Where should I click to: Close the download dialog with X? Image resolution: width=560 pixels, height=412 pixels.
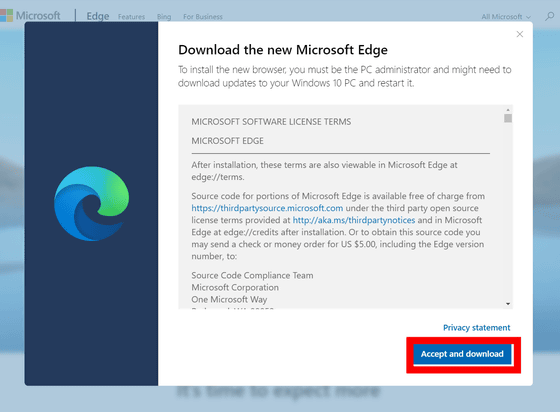click(x=520, y=34)
